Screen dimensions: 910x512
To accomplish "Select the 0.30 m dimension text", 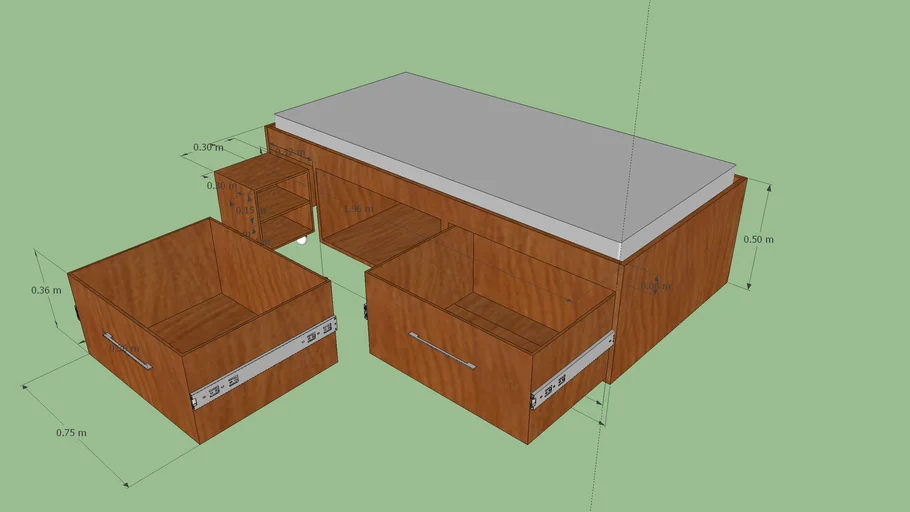I will pos(208,147).
